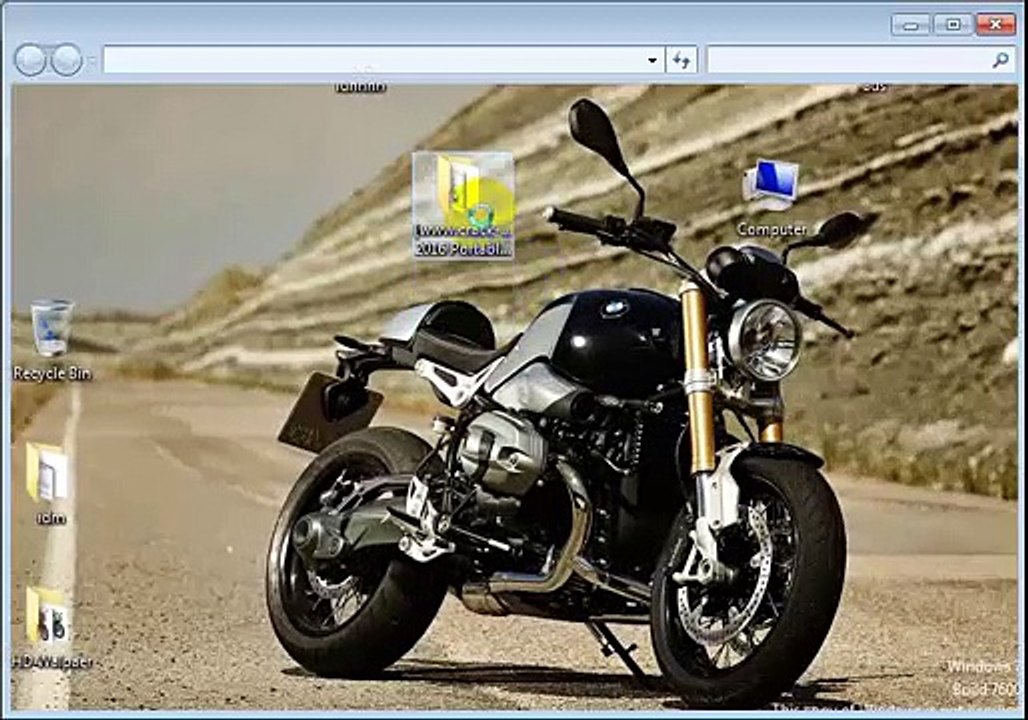Click the 'Computer' label text
This screenshot has width=1028, height=720.
point(772,230)
